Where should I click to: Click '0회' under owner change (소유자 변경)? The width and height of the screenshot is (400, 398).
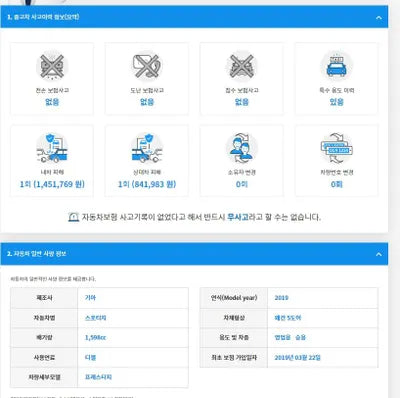pyautogui.click(x=242, y=184)
